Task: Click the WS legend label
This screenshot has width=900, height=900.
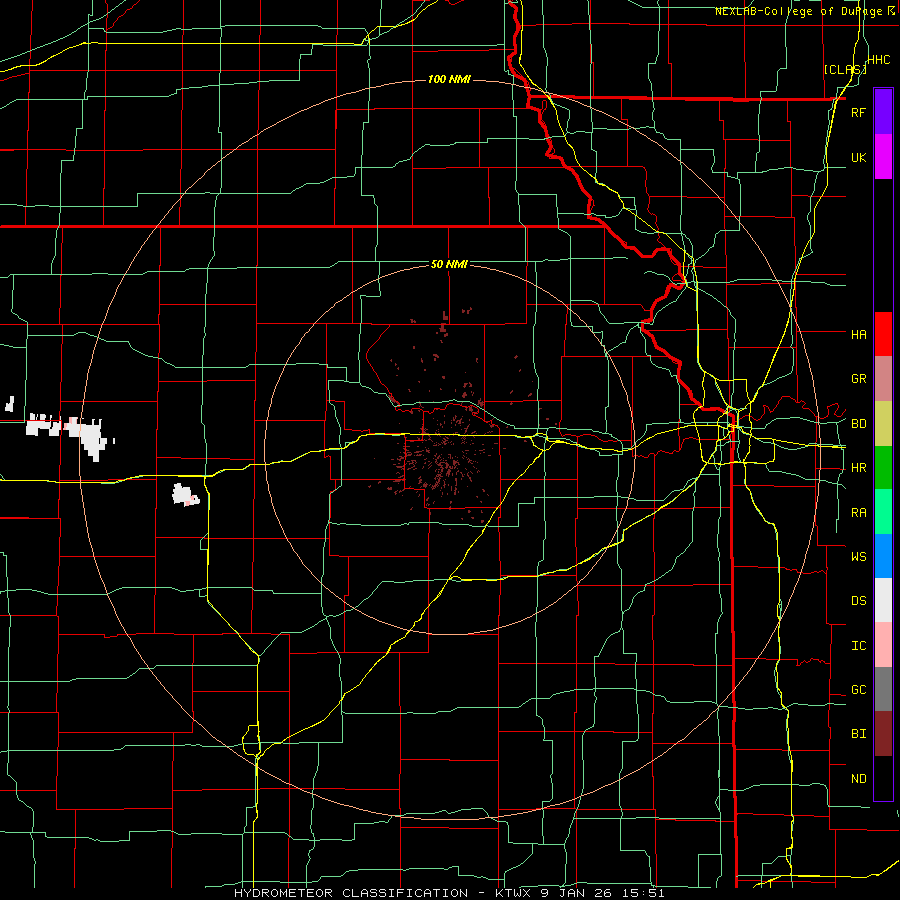Action: pyautogui.click(x=858, y=556)
